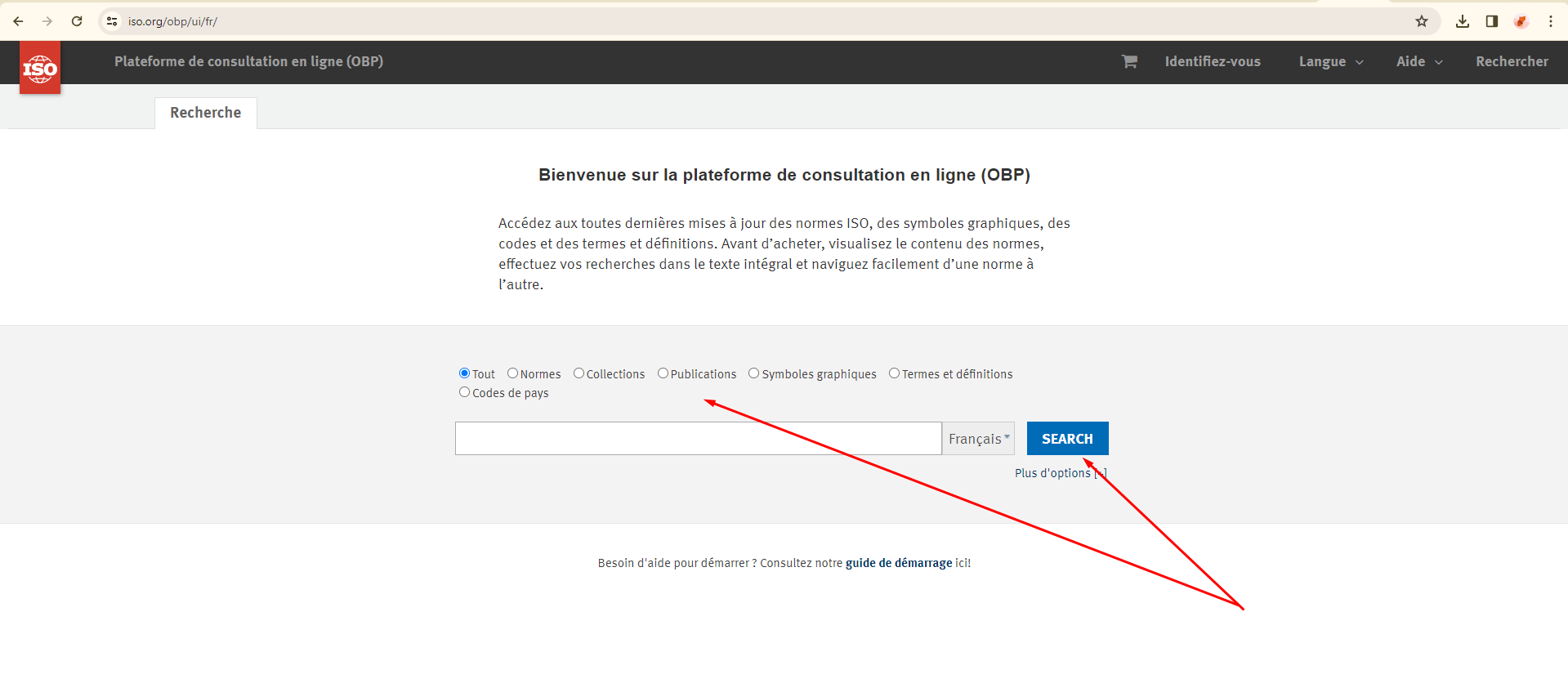
Task: Select the Publications radio button
Action: click(x=663, y=373)
